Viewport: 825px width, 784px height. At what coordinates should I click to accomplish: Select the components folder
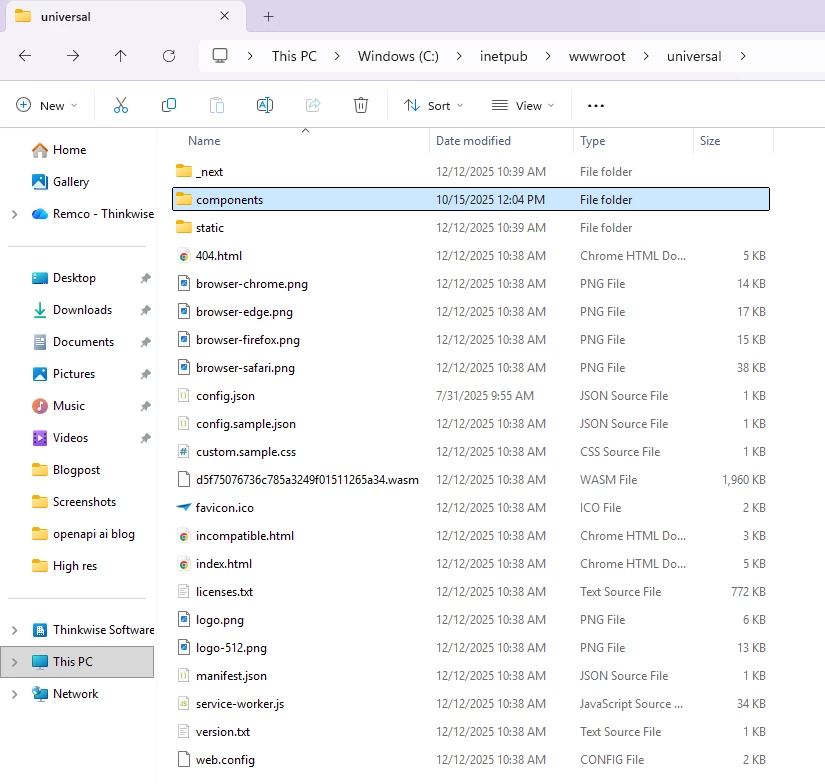tap(471, 199)
